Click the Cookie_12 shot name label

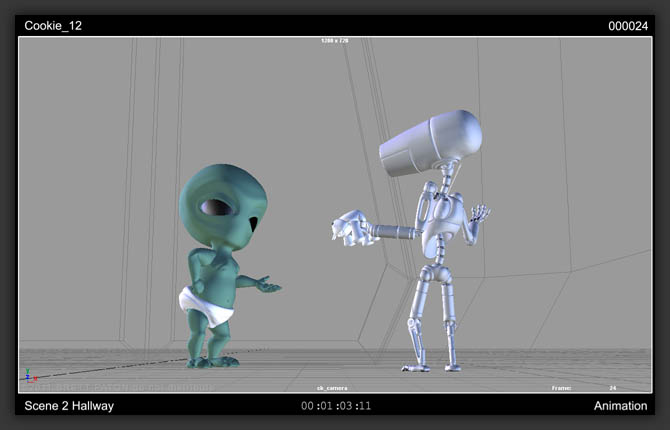[52, 25]
